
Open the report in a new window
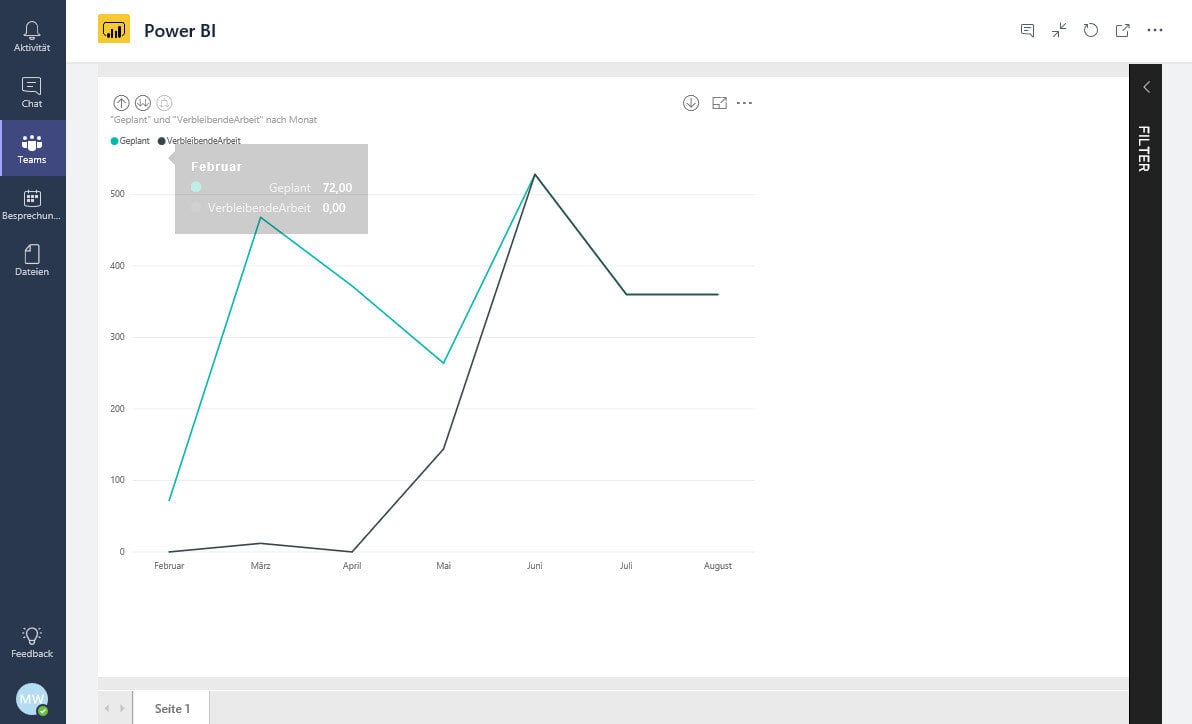pyautogui.click(x=1123, y=30)
